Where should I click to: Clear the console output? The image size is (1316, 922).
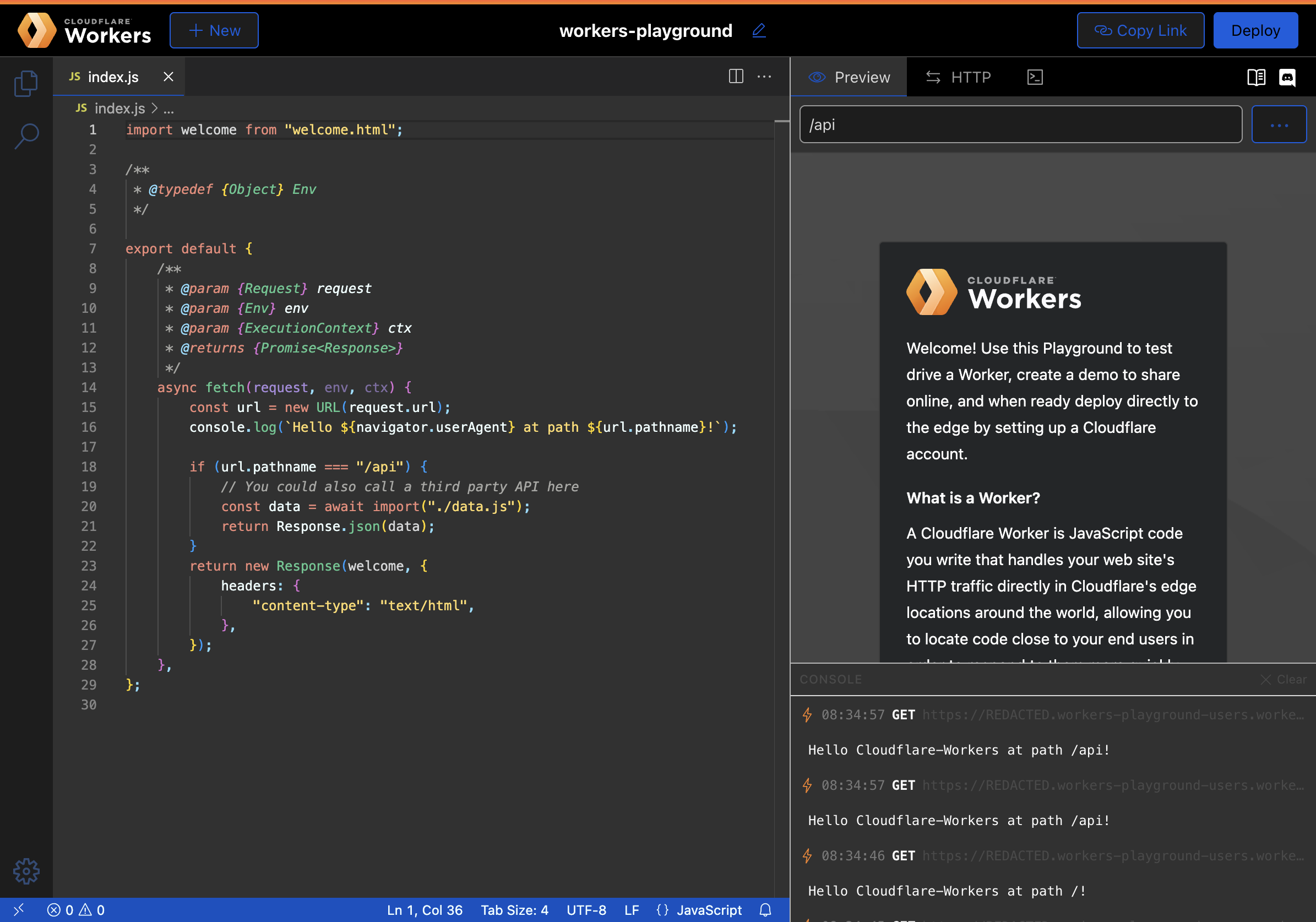pos(1284,680)
